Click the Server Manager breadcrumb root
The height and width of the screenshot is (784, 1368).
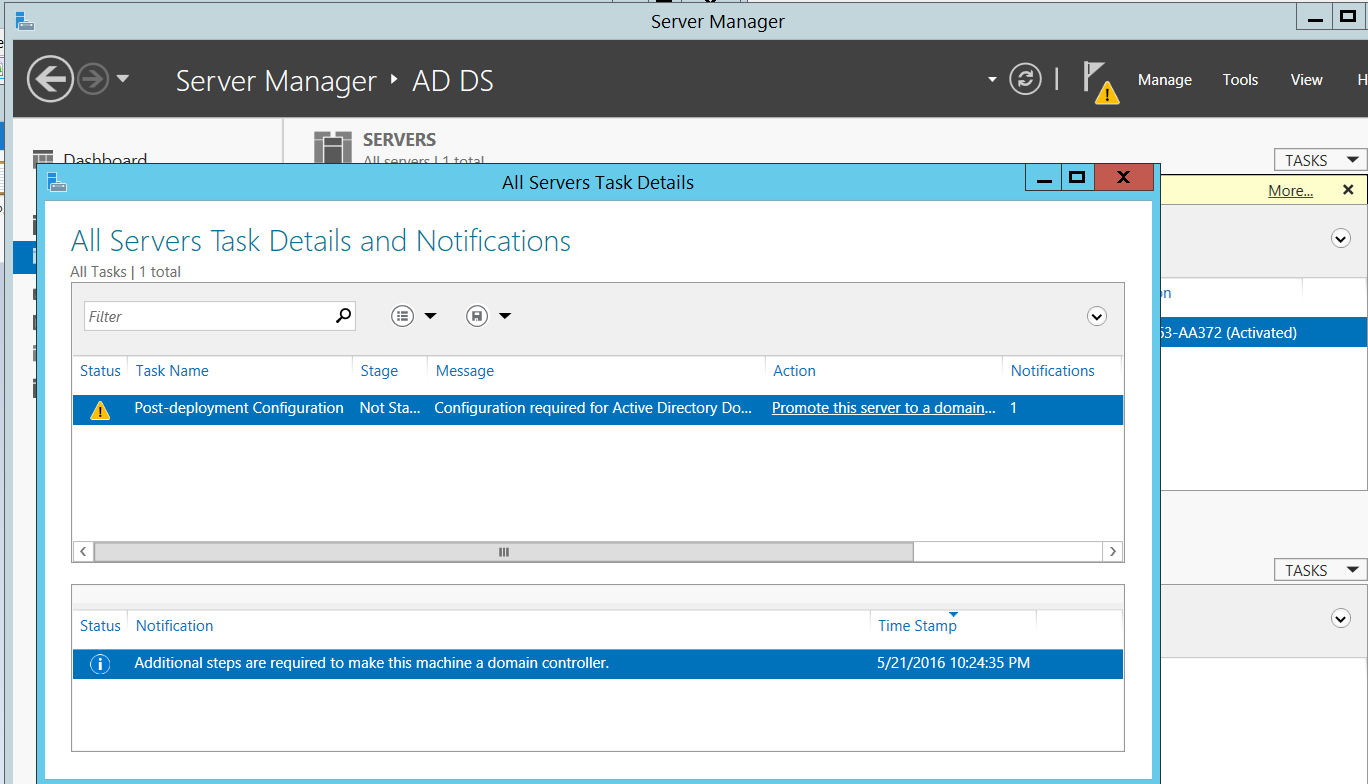click(x=276, y=81)
